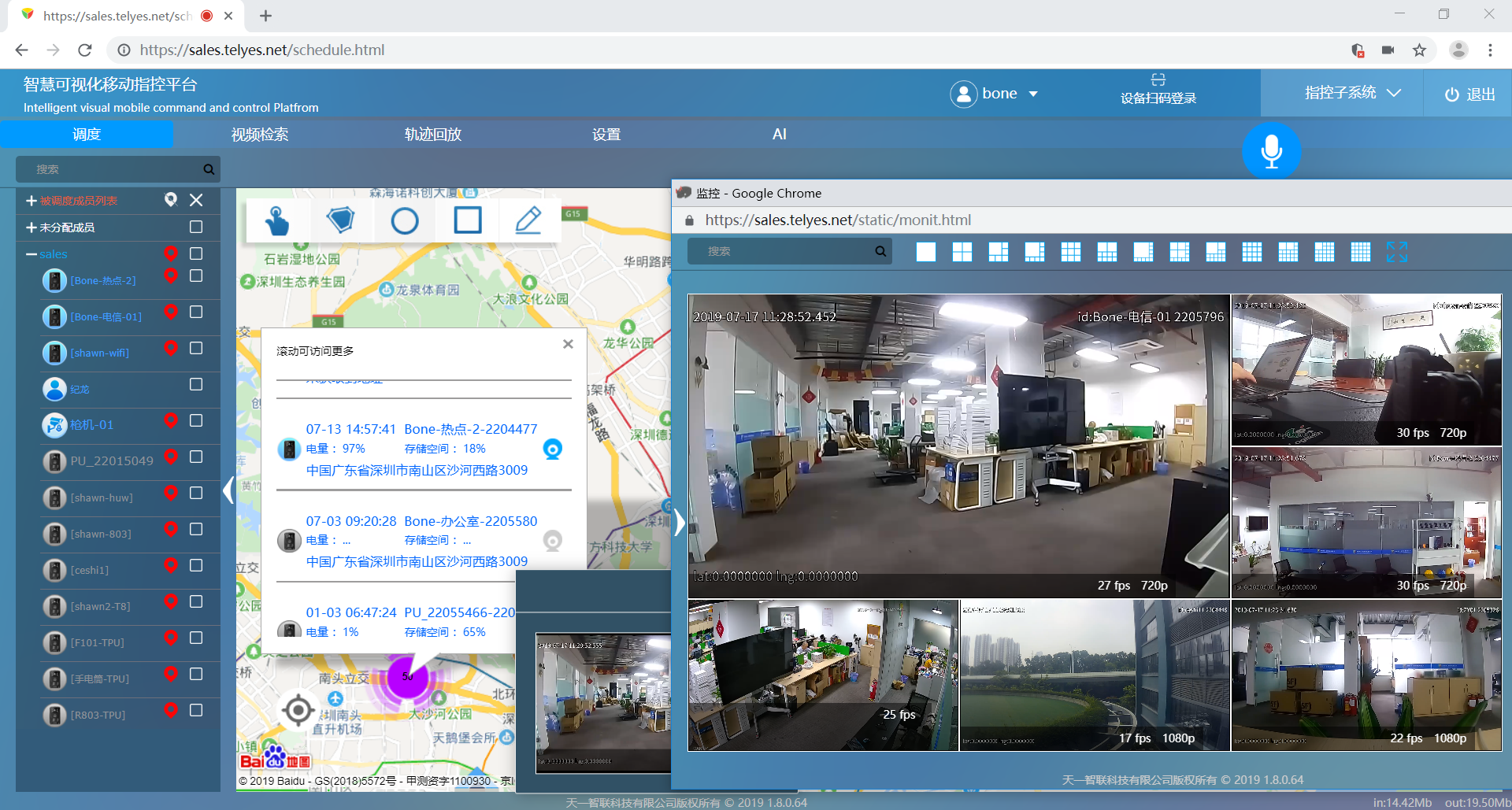
Task: Open the bone user dropdown
Action: [995, 94]
